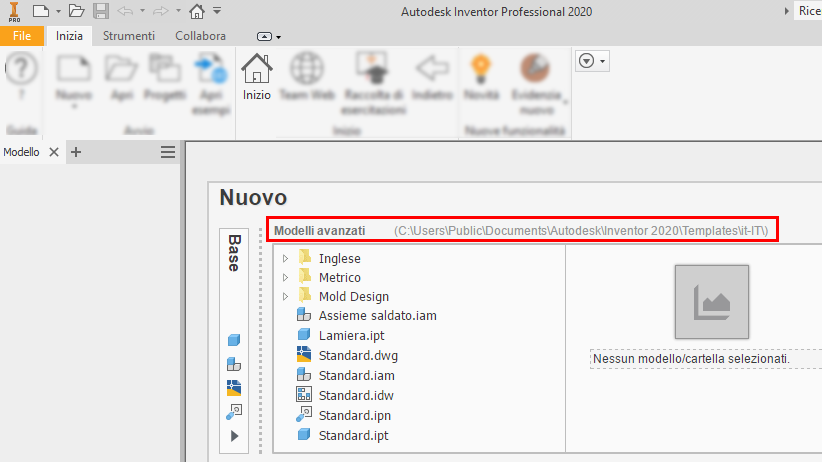The width and height of the screenshot is (822, 462).
Task: Click the search field arrow beside Rice
Action: [786, 11]
